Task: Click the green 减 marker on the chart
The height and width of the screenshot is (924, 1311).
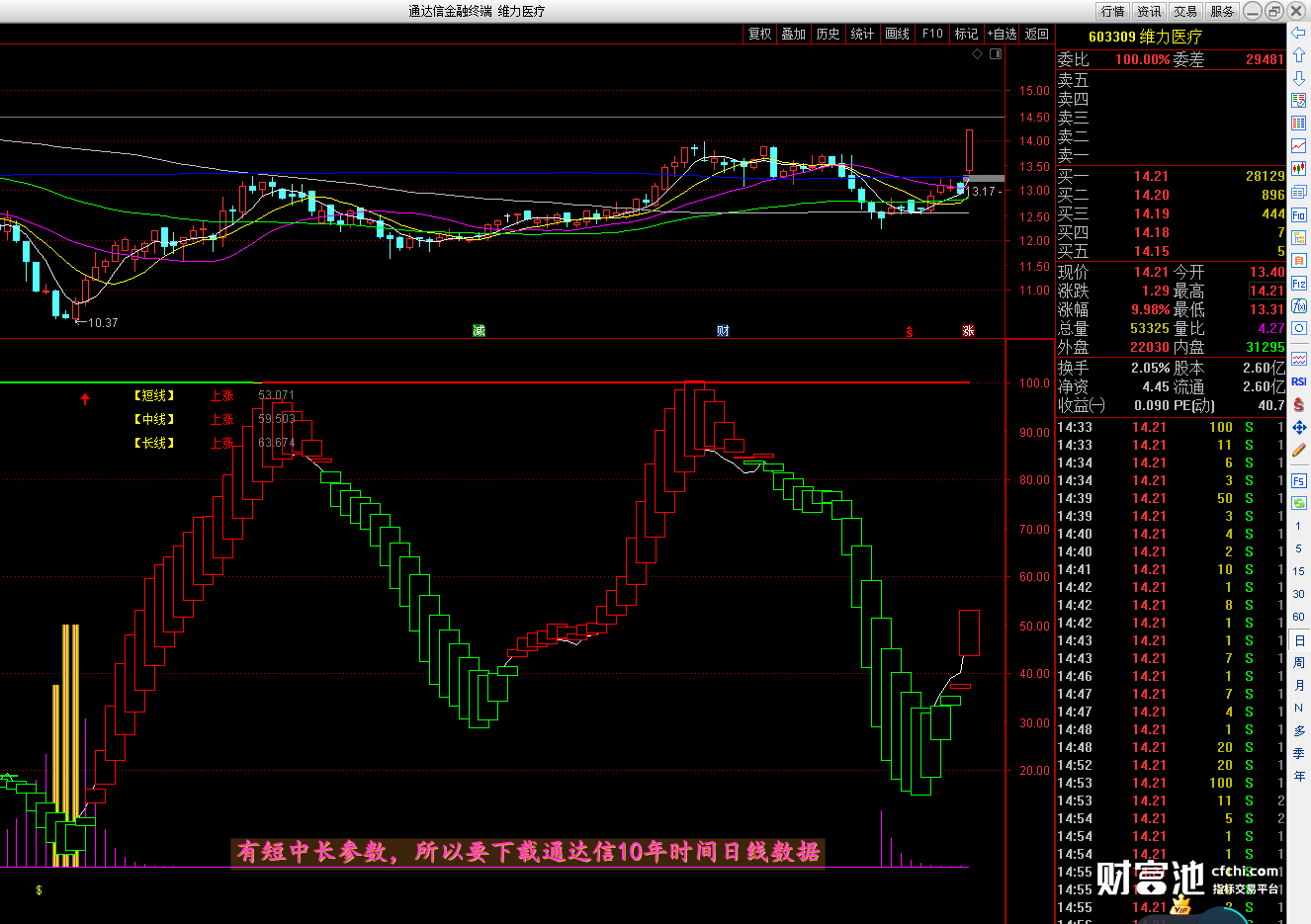Action: (x=480, y=330)
